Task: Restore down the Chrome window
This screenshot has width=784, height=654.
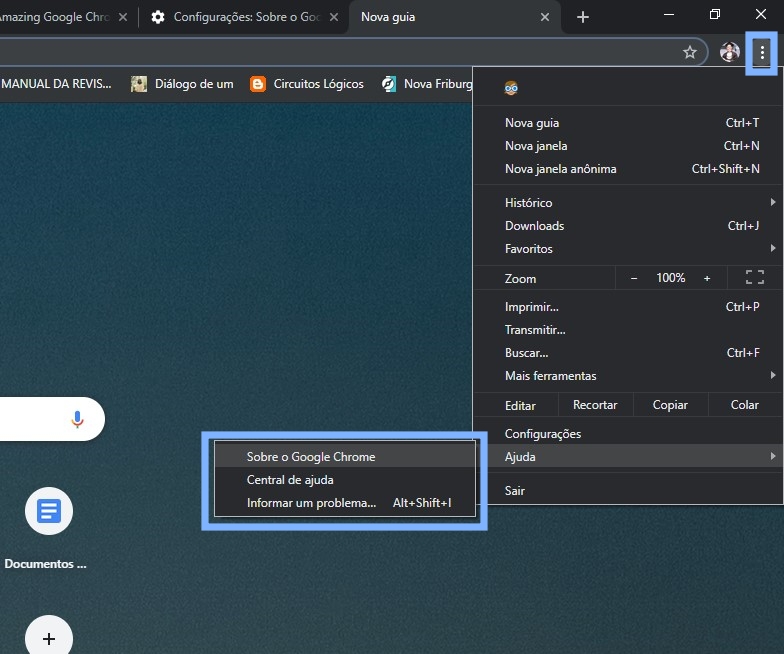Action: 715,14
